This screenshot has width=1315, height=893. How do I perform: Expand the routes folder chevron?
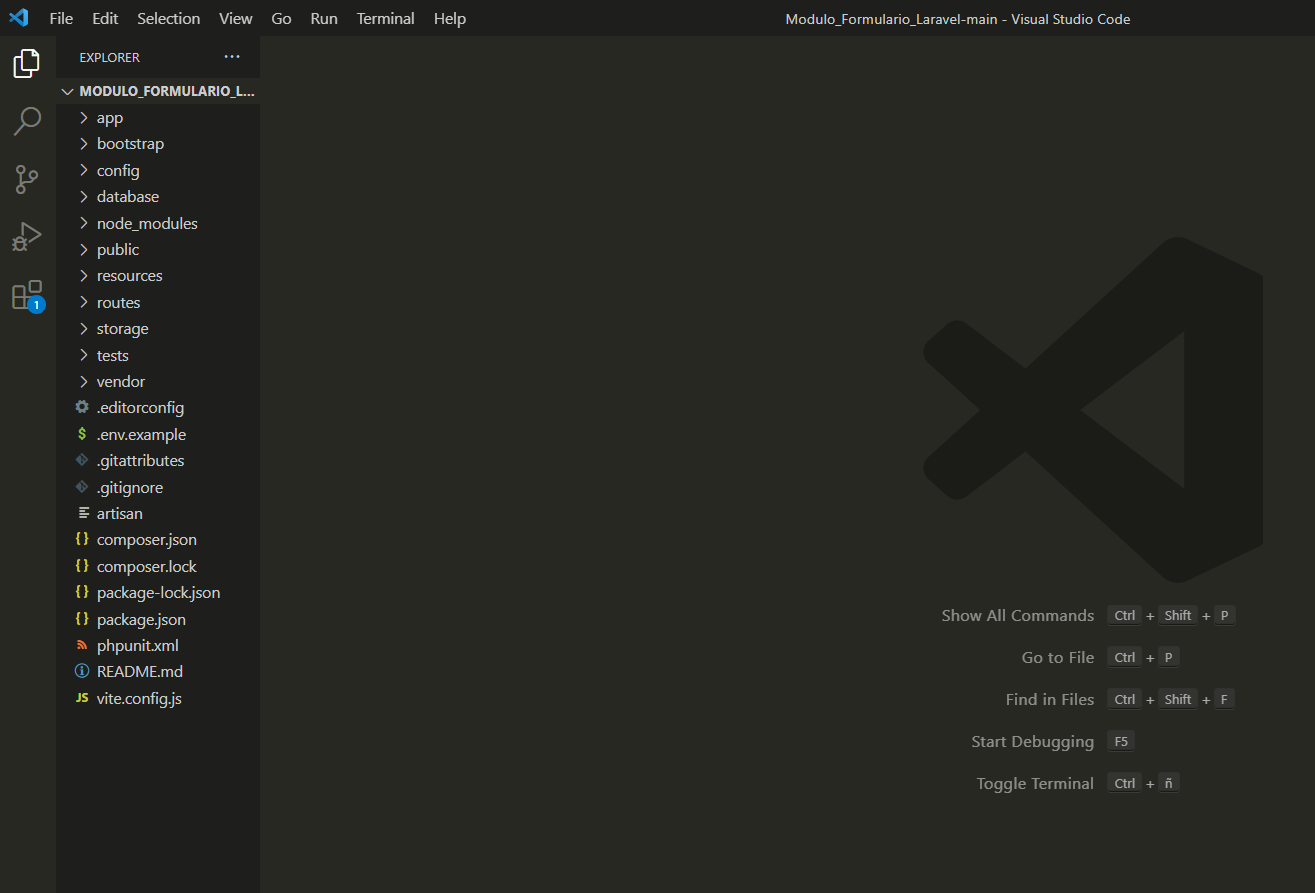coord(84,302)
